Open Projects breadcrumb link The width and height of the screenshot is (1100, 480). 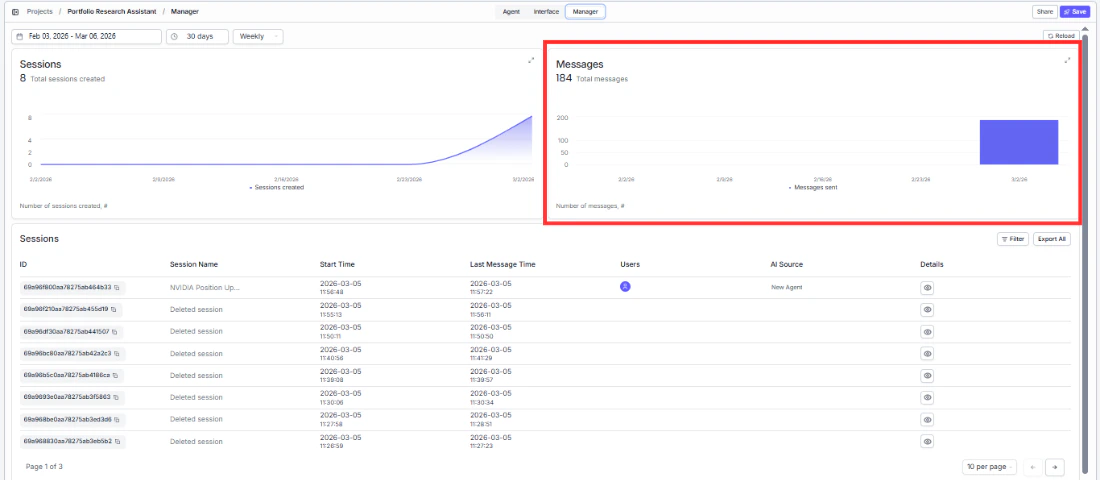coord(40,12)
